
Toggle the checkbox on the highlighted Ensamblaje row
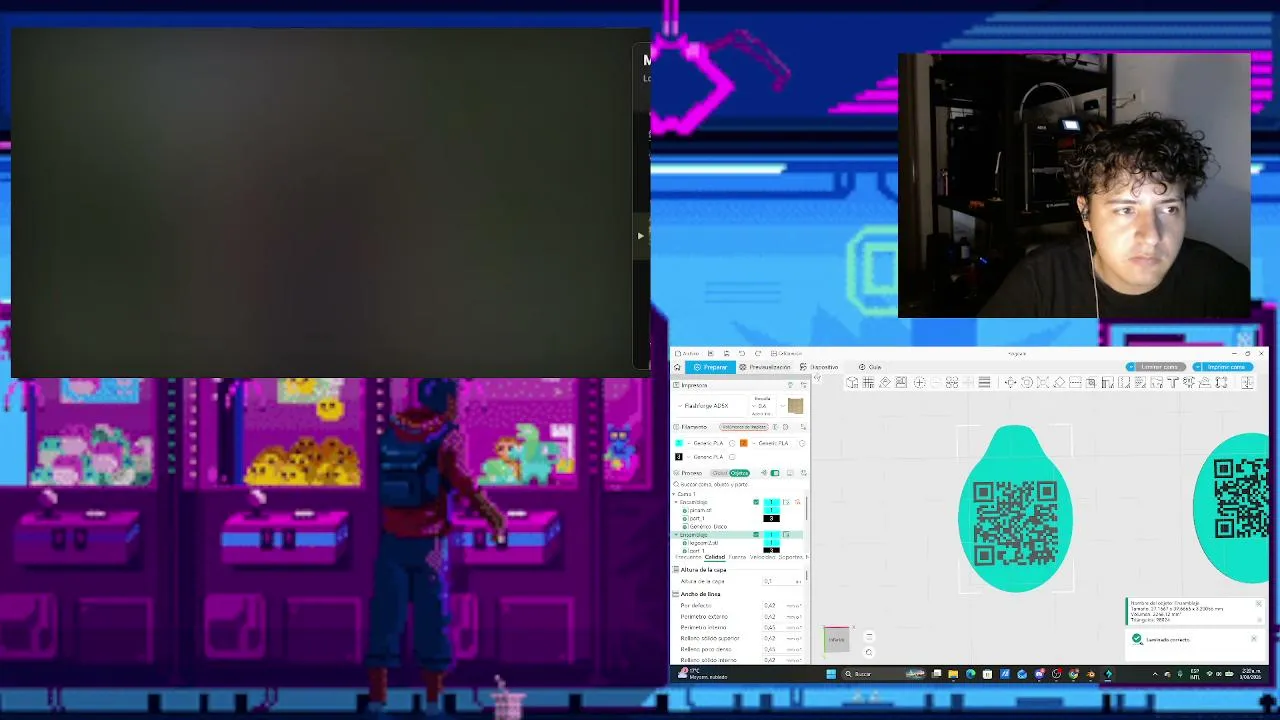pos(756,535)
